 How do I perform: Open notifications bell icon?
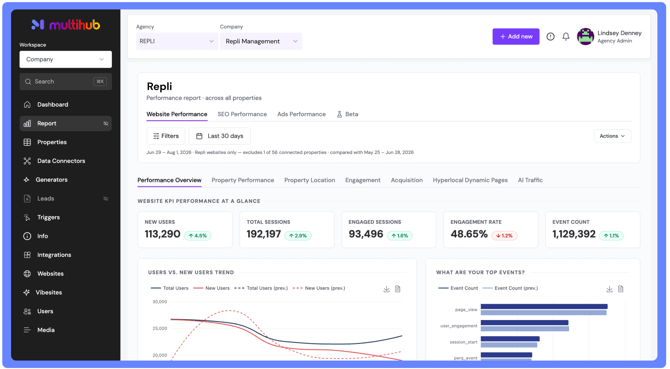click(566, 37)
